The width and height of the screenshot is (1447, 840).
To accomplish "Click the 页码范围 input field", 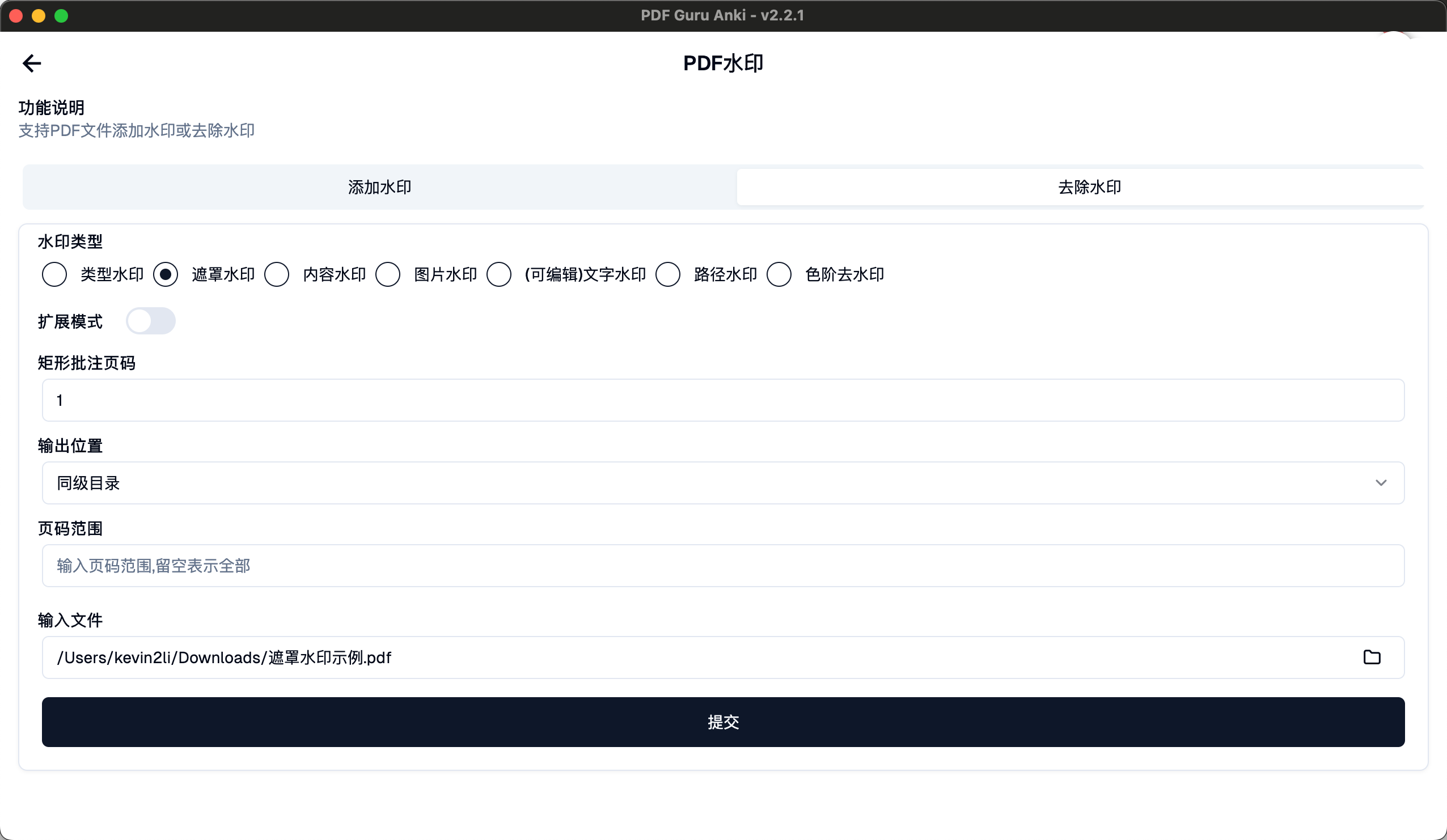I will pyautogui.click(x=722, y=566).
